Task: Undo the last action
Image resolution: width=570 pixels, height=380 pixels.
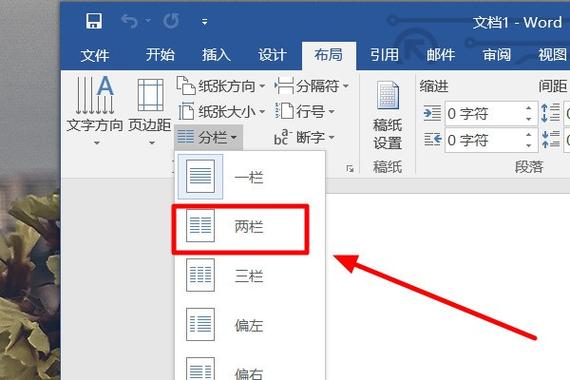Action: click(x=129, y=21)
